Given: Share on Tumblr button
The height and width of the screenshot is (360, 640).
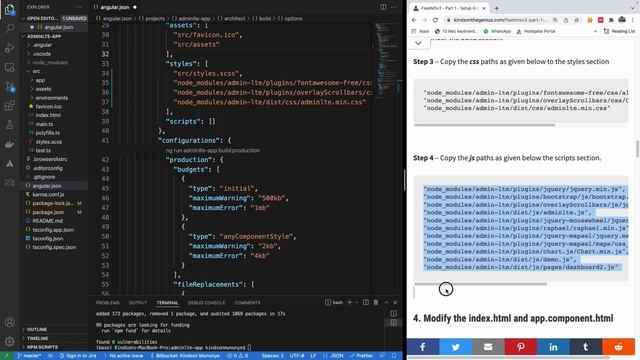Looking at the screenshot, I should click(x=586, y=347).
